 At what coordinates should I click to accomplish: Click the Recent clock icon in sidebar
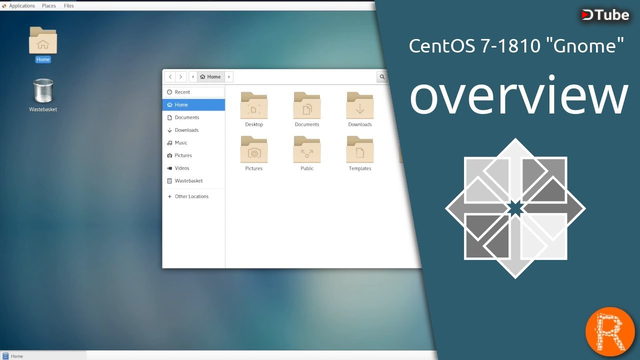[169, 92]
